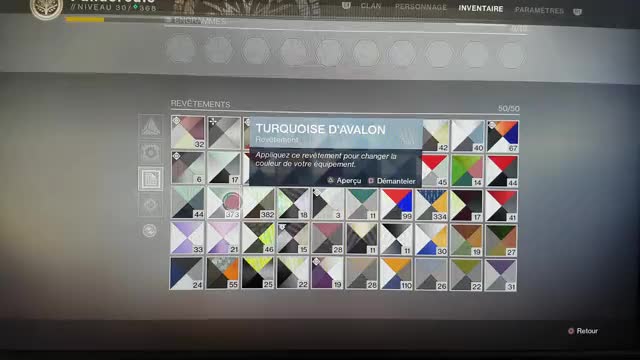
Task: Select the orange and blue shader counted 110
Action: [x=396, y=274]
